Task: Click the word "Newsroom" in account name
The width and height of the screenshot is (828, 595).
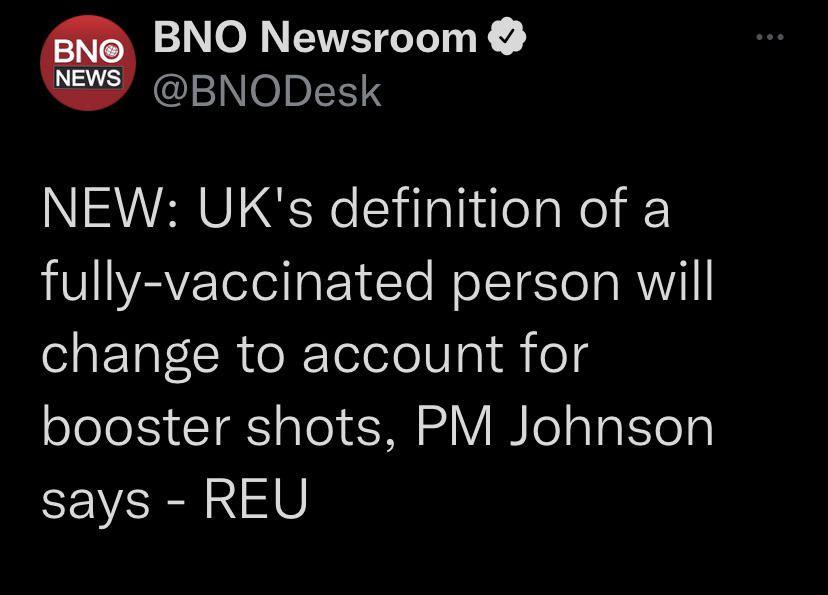Action: point(369,37)
